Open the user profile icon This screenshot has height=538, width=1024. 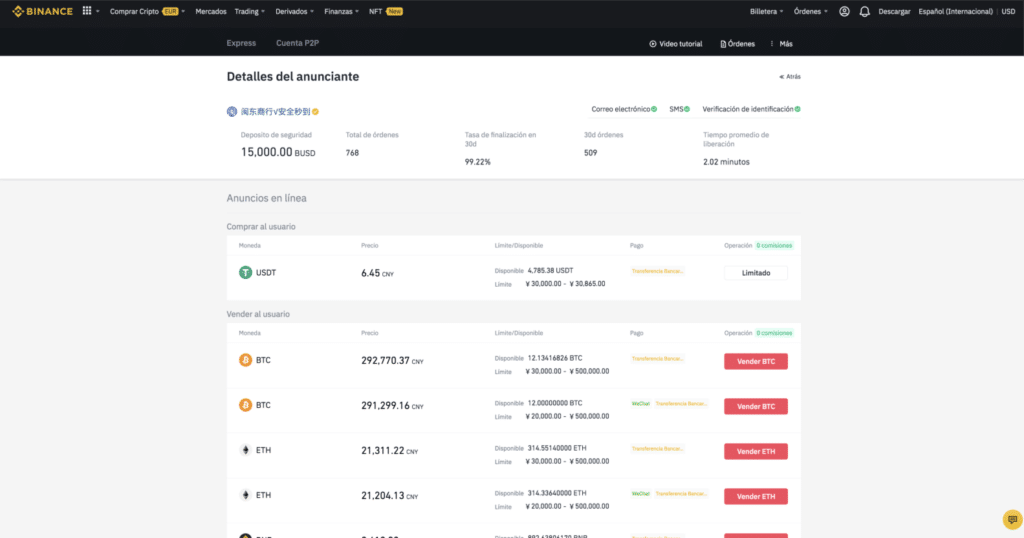coord(844,11)
